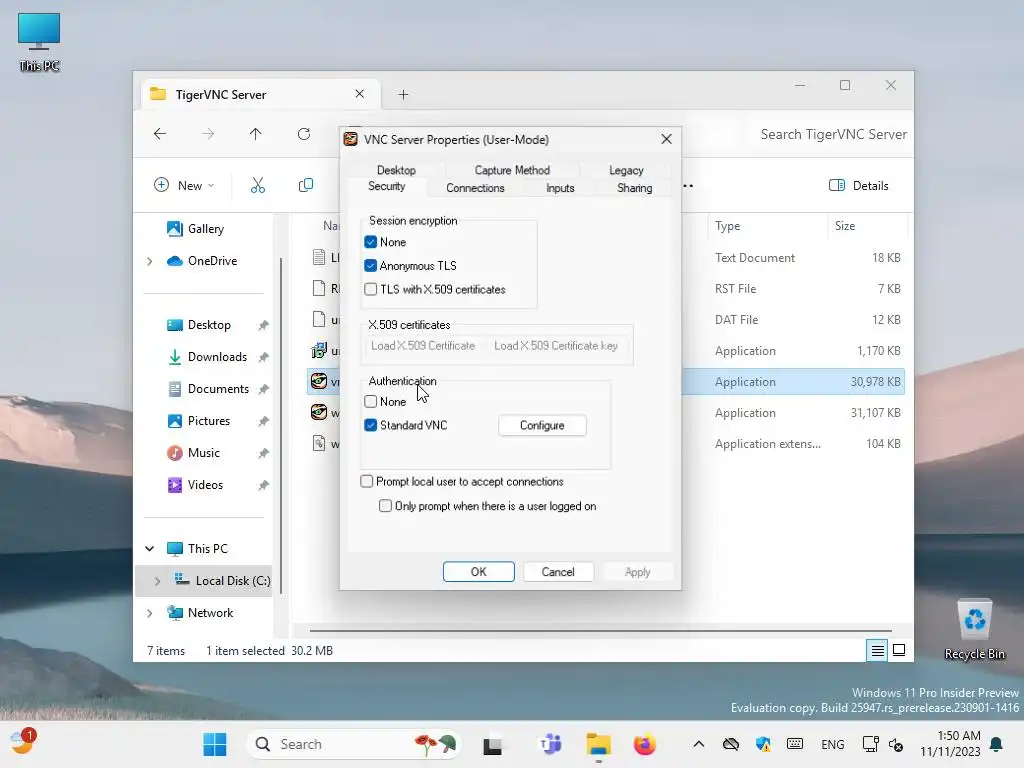Open the Pictures folder
The height and width of the screenshot is (768, 1024).
[208, 421]
